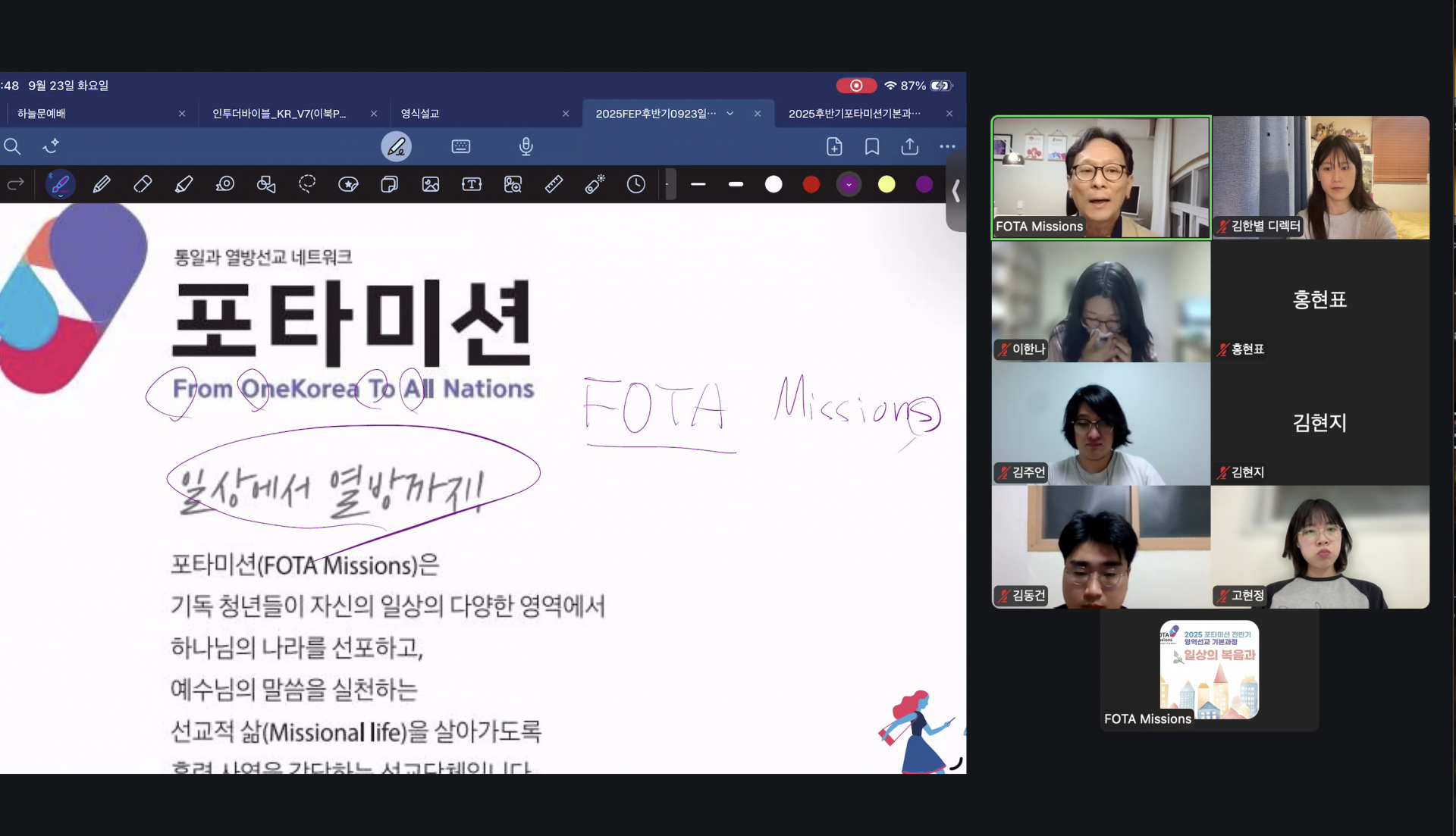Toggle handwriting pen mode button

396,146
